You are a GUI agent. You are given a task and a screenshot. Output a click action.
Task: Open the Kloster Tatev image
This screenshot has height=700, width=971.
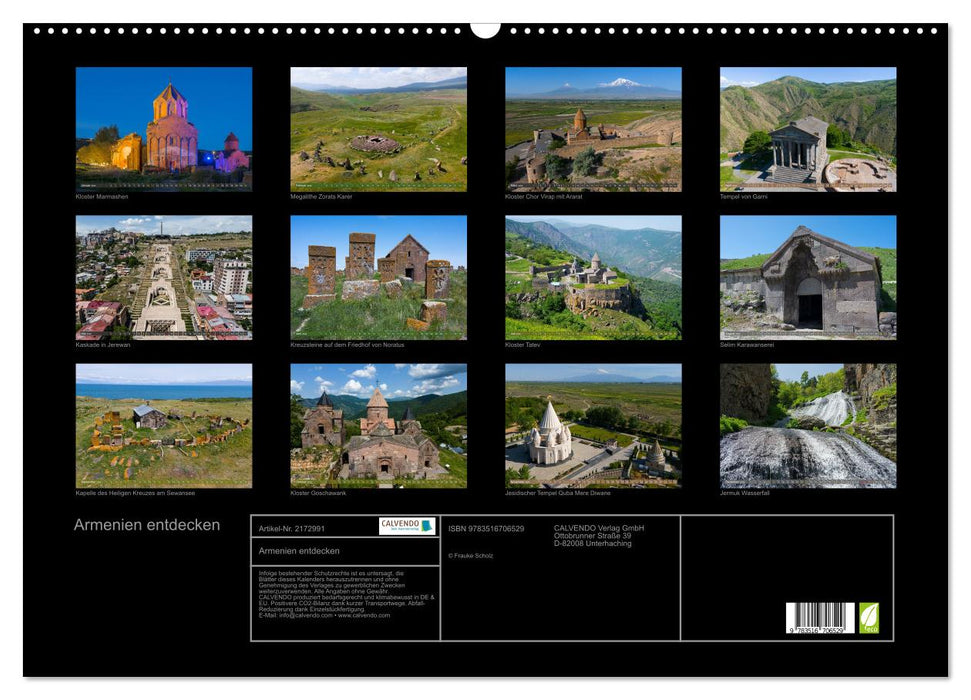596,276
